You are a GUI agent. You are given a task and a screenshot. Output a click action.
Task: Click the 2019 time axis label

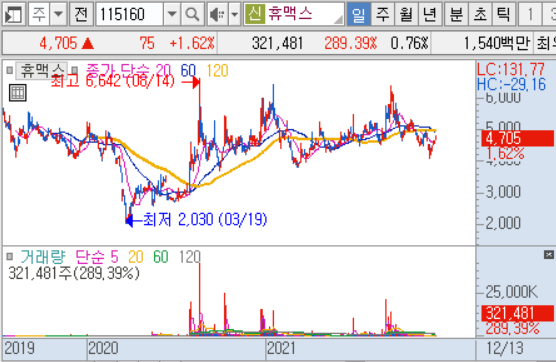click(x=19, y=348)
